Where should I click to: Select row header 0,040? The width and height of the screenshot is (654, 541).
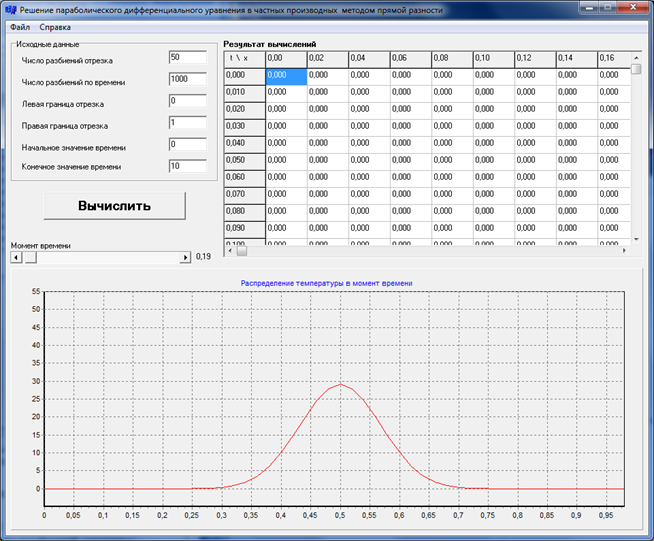pyautogui.click(x=244, y=145)
